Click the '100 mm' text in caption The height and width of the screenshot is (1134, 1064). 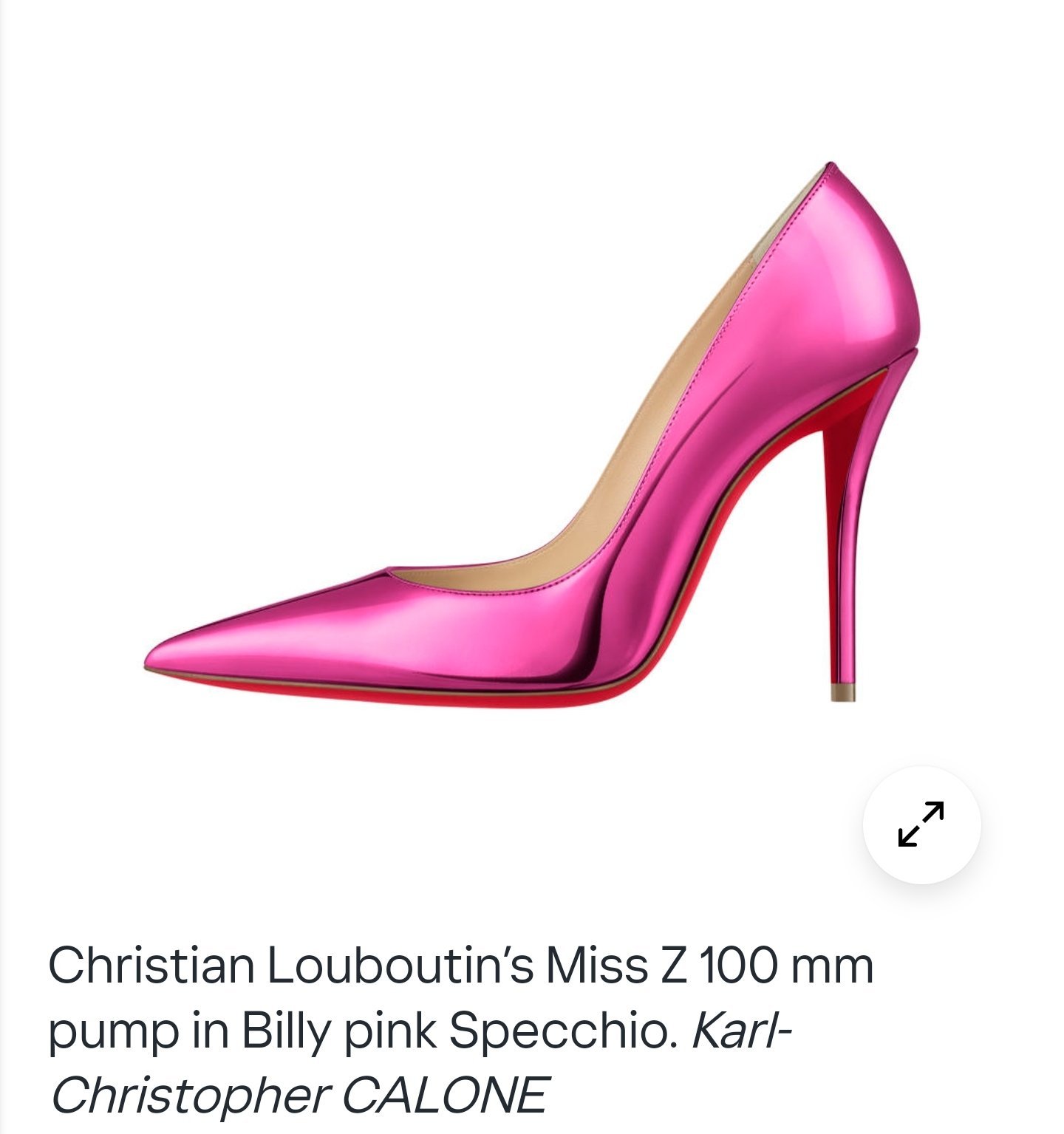(x=785, y=965)
